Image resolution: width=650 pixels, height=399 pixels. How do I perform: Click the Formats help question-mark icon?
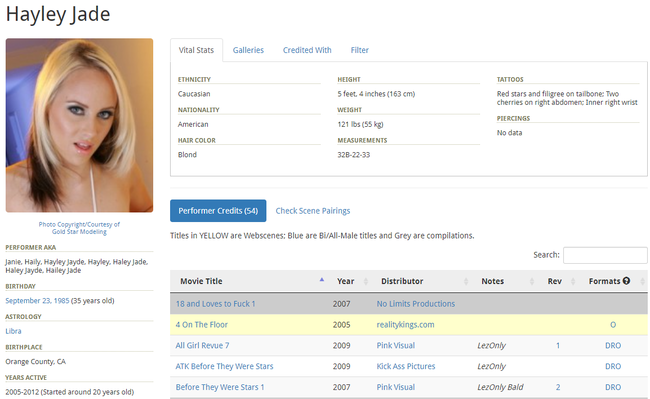click(626, 281)
